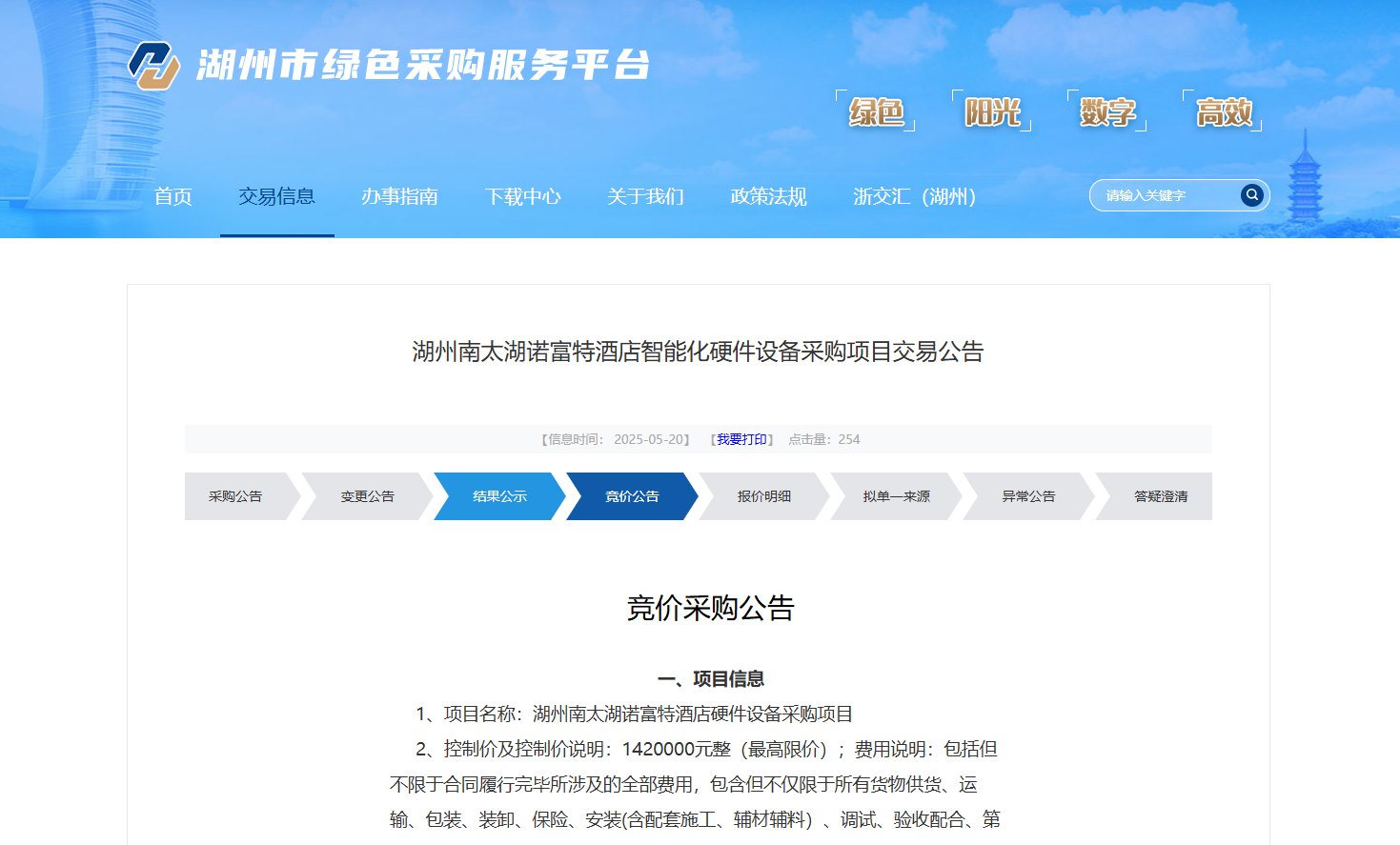
Task: Switch to the 异常公告 step tab
Action: [x=1029, y=496]
